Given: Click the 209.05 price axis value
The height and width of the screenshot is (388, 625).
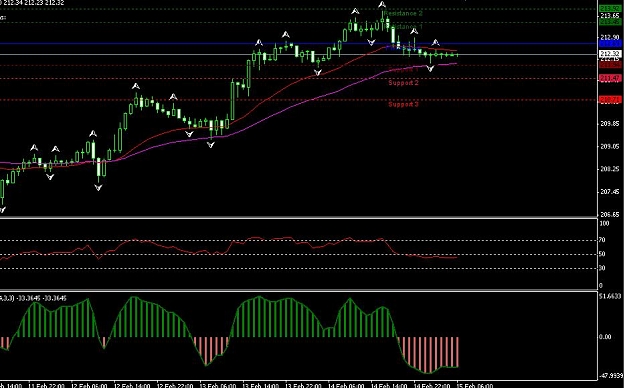Looking at the screenshot, I should (x=610, y=146).
